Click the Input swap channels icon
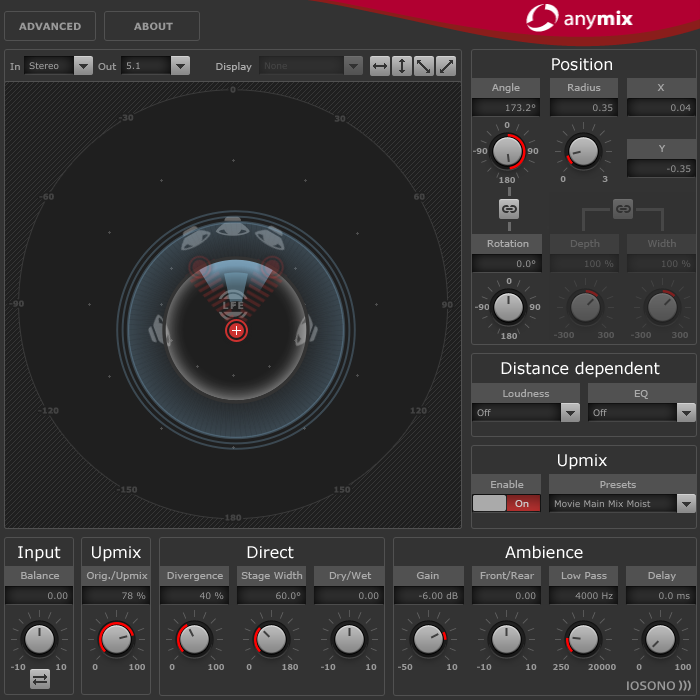The width and height of the screenshot is (700, 700). [x=40, y=679]
